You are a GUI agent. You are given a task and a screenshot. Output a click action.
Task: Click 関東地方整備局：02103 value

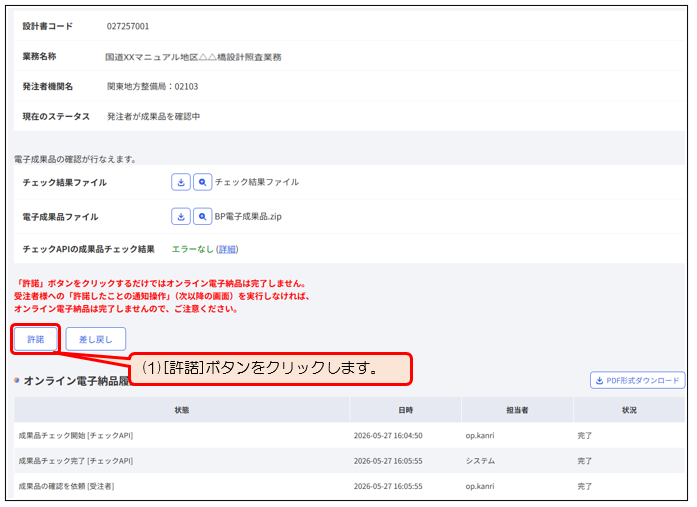pos(152,86)
